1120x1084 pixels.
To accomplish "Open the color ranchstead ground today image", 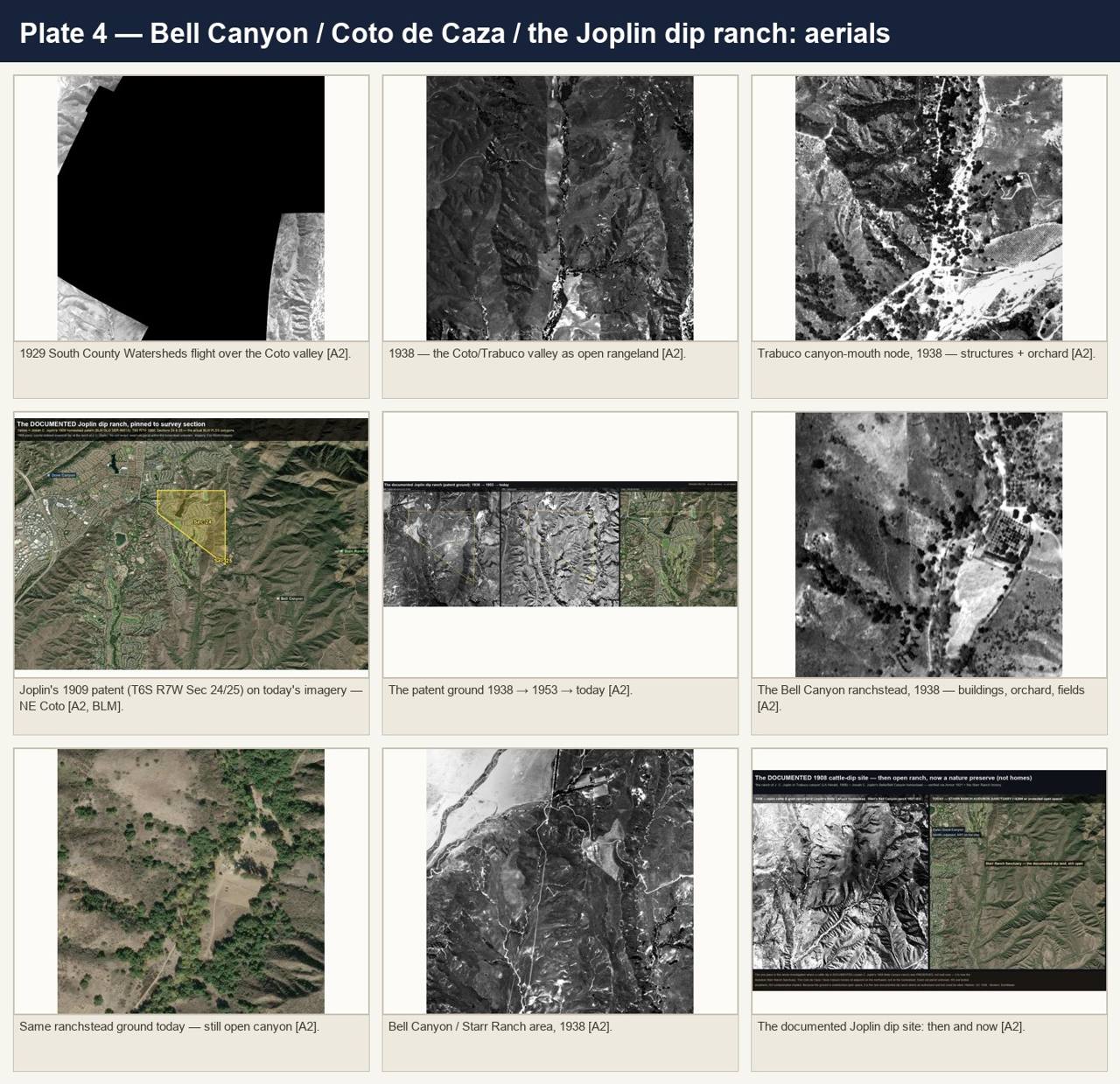I will tap(191, 881).
